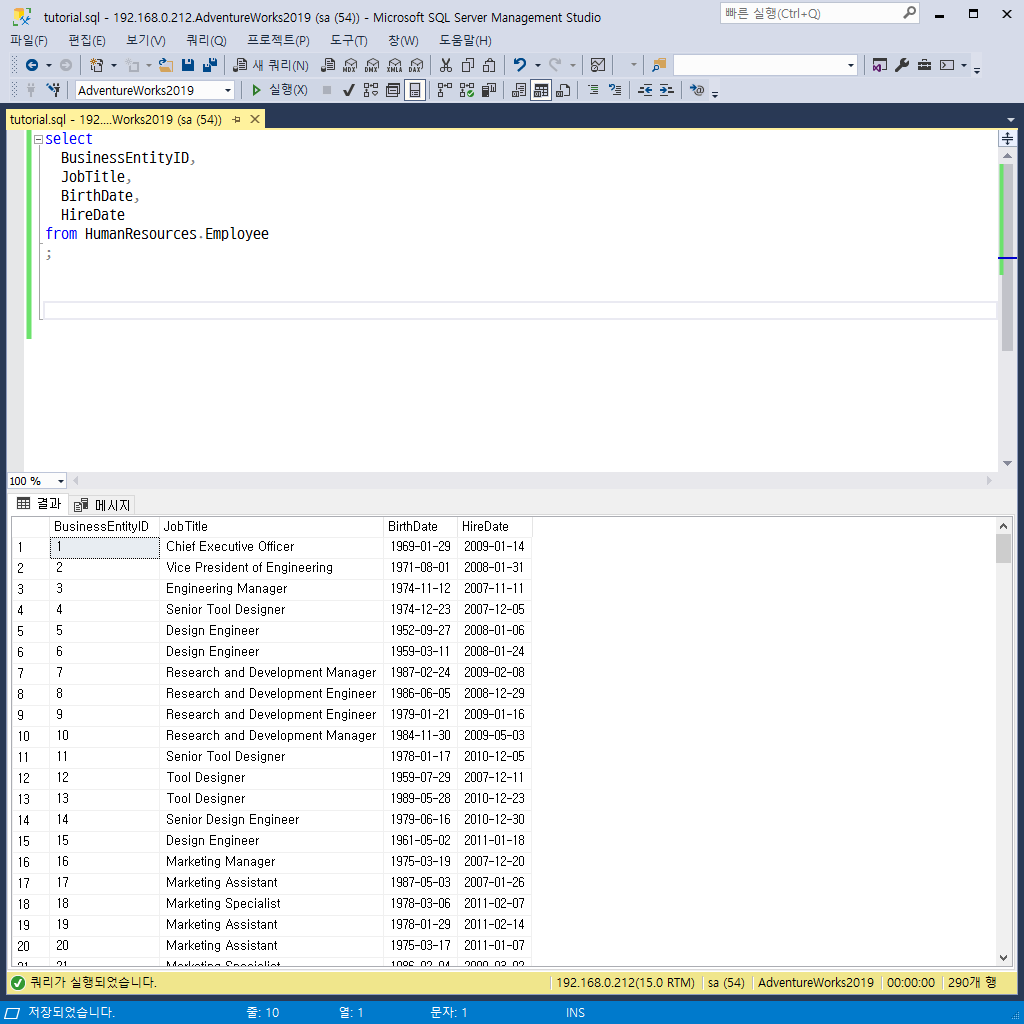This screenshot has width=1024, height=1024.
Task: Click Display Estimated Execution Plan icon
Action: pyautogui.click(x=371, y=90)
